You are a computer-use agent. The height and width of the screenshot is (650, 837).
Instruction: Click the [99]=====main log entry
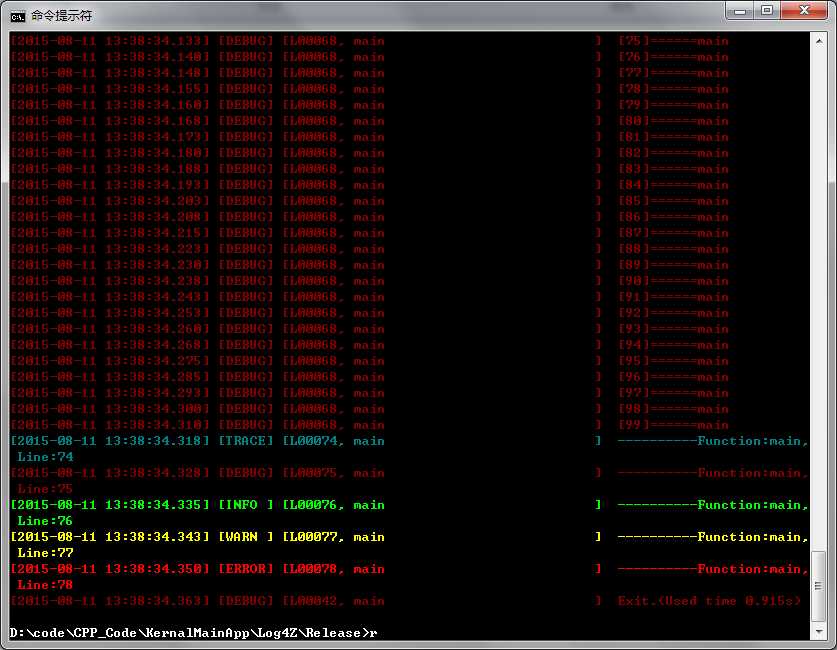coord(673,425)
